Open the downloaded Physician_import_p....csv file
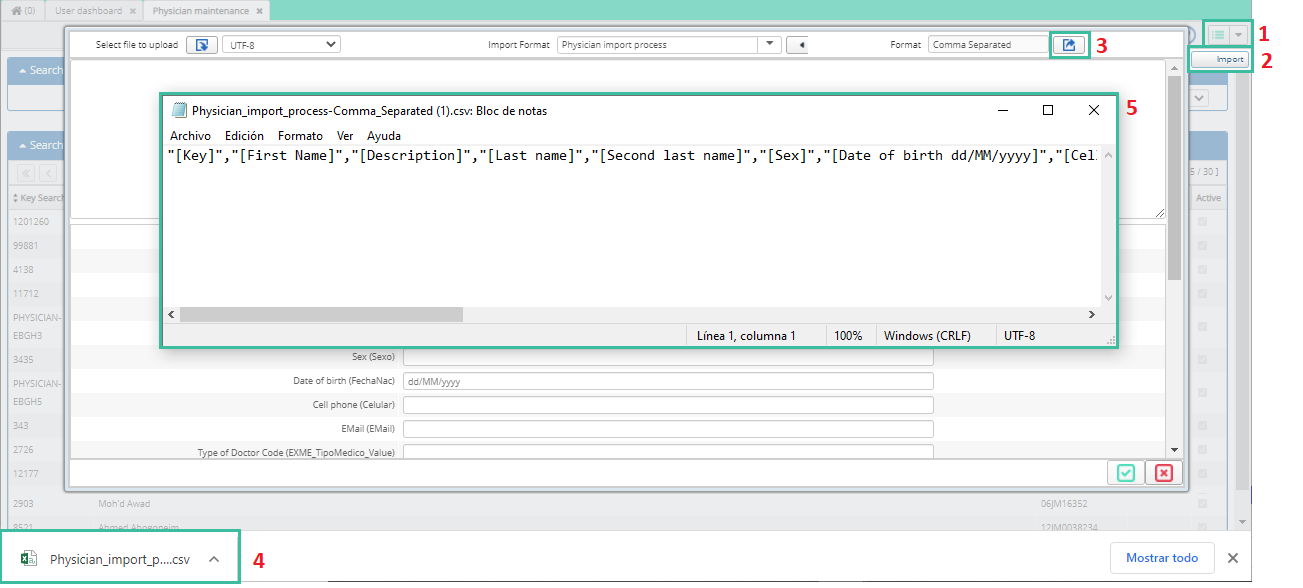This screenshot has height=588, width=1303. click(x=119, y=559)
